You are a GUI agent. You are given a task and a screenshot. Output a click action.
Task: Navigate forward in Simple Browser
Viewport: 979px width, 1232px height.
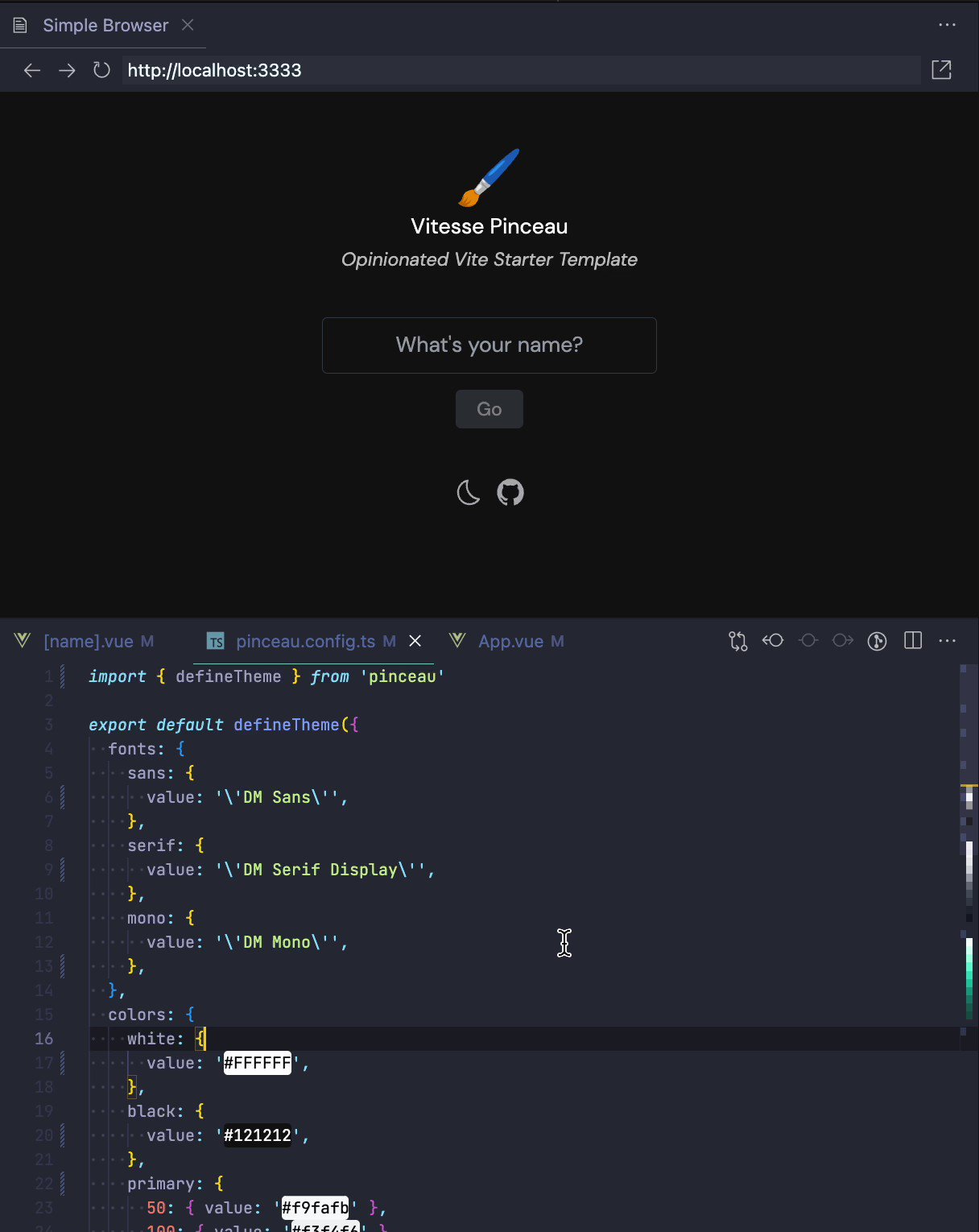67,70
